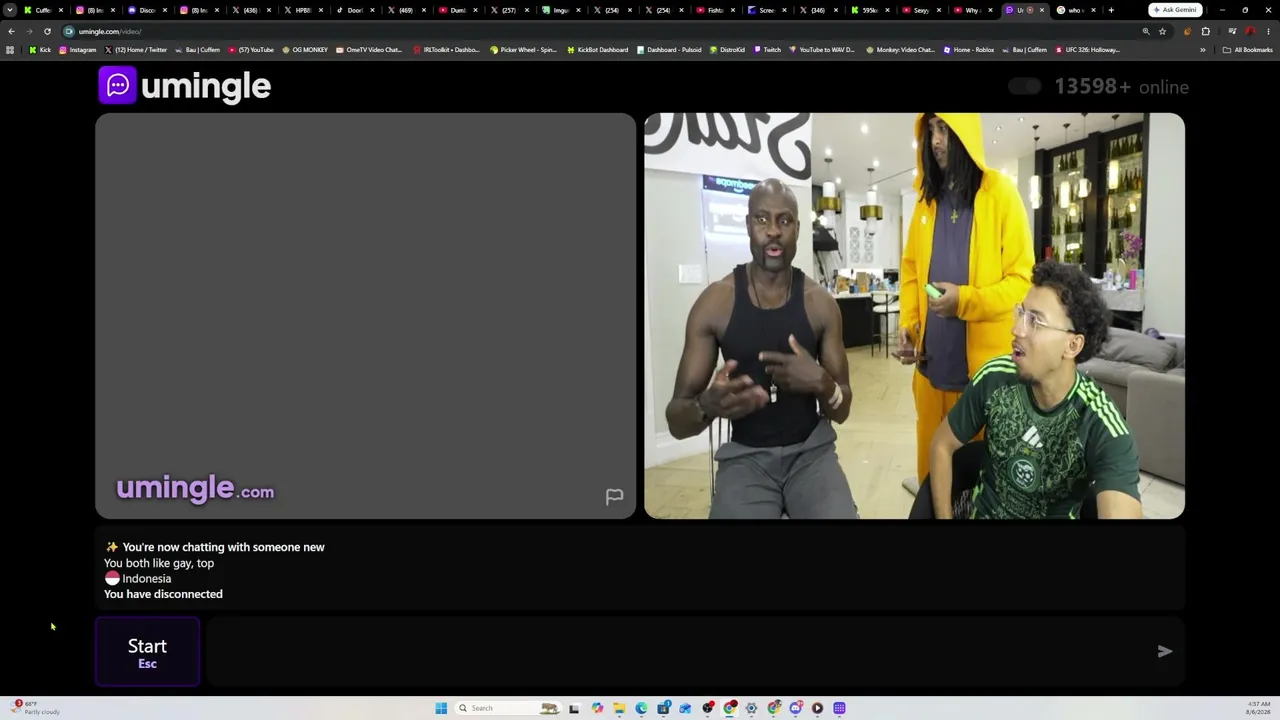
Task: Open the Kick bookmark
Action: point(40,49)
